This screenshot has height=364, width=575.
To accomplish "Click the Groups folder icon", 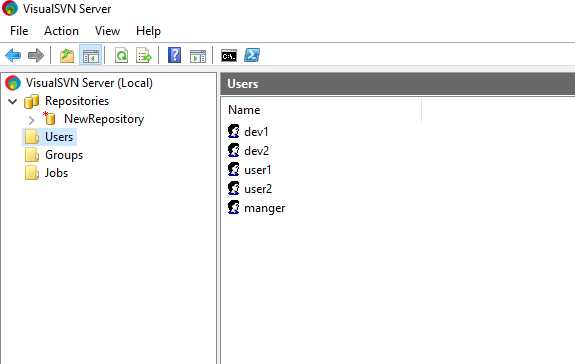I will (32, 155).
